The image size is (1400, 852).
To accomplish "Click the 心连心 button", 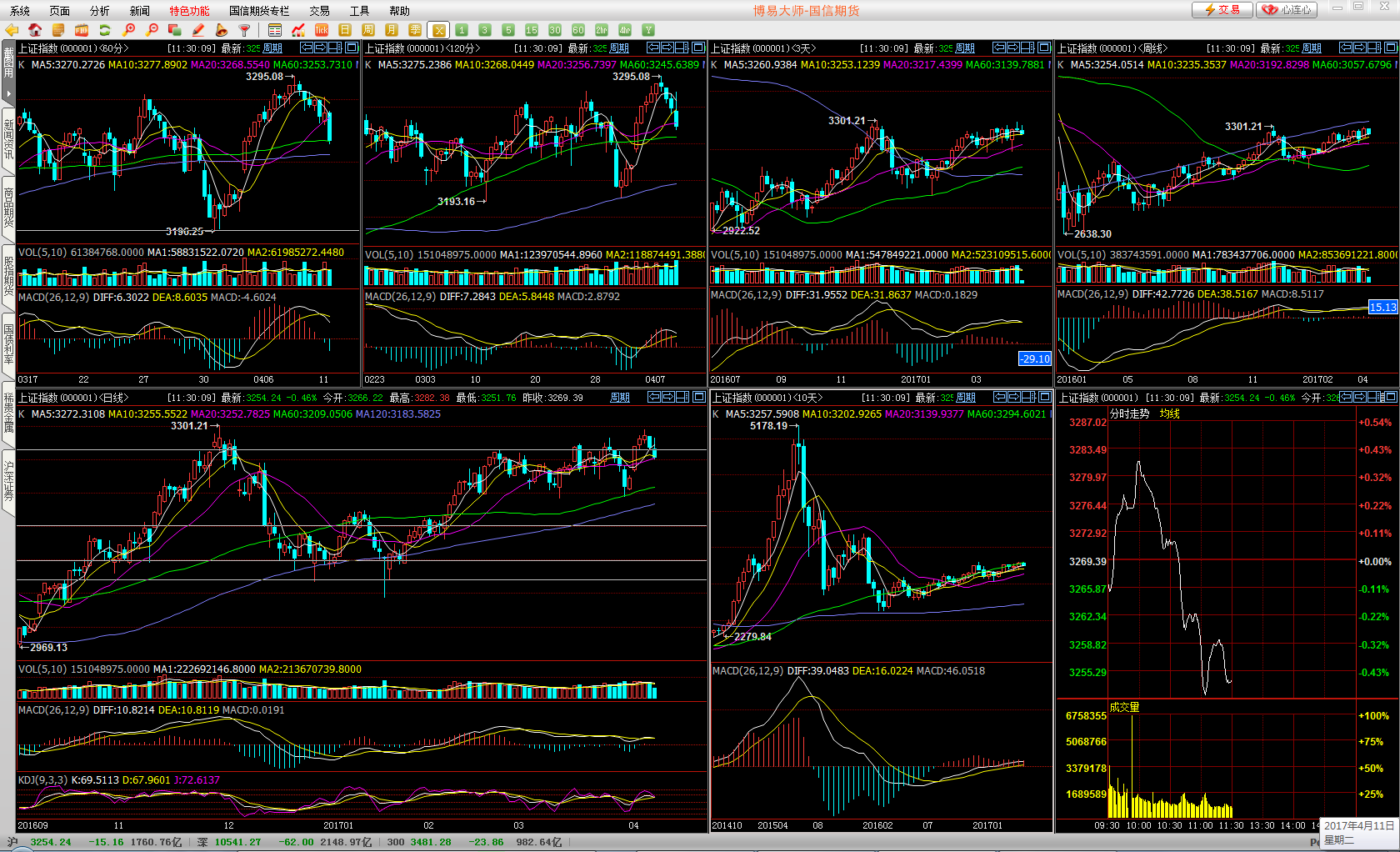I will pyautogui.click(x=1288, y=10).
